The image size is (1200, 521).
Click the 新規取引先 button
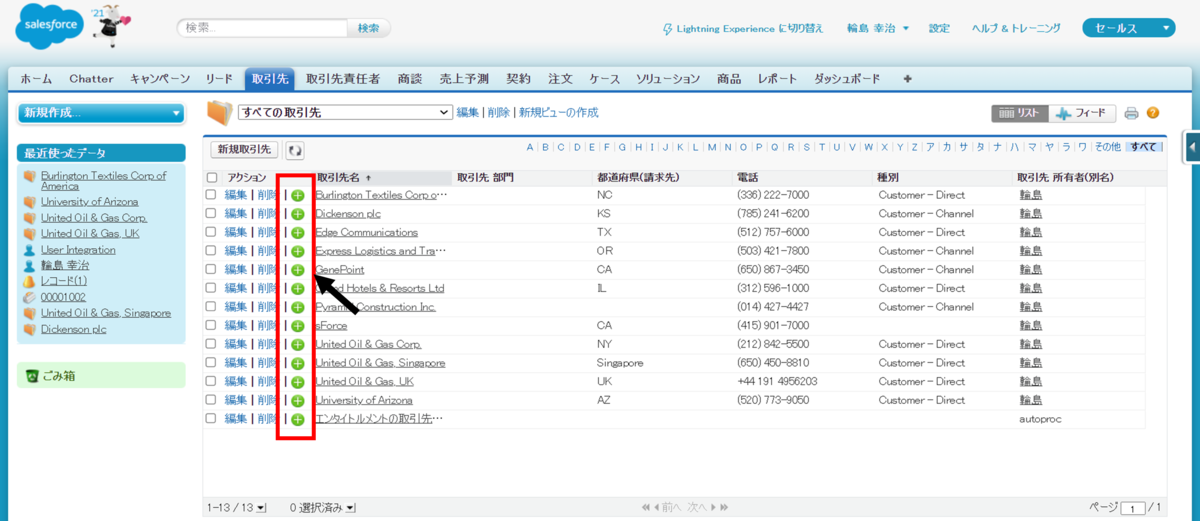point(245,150)
